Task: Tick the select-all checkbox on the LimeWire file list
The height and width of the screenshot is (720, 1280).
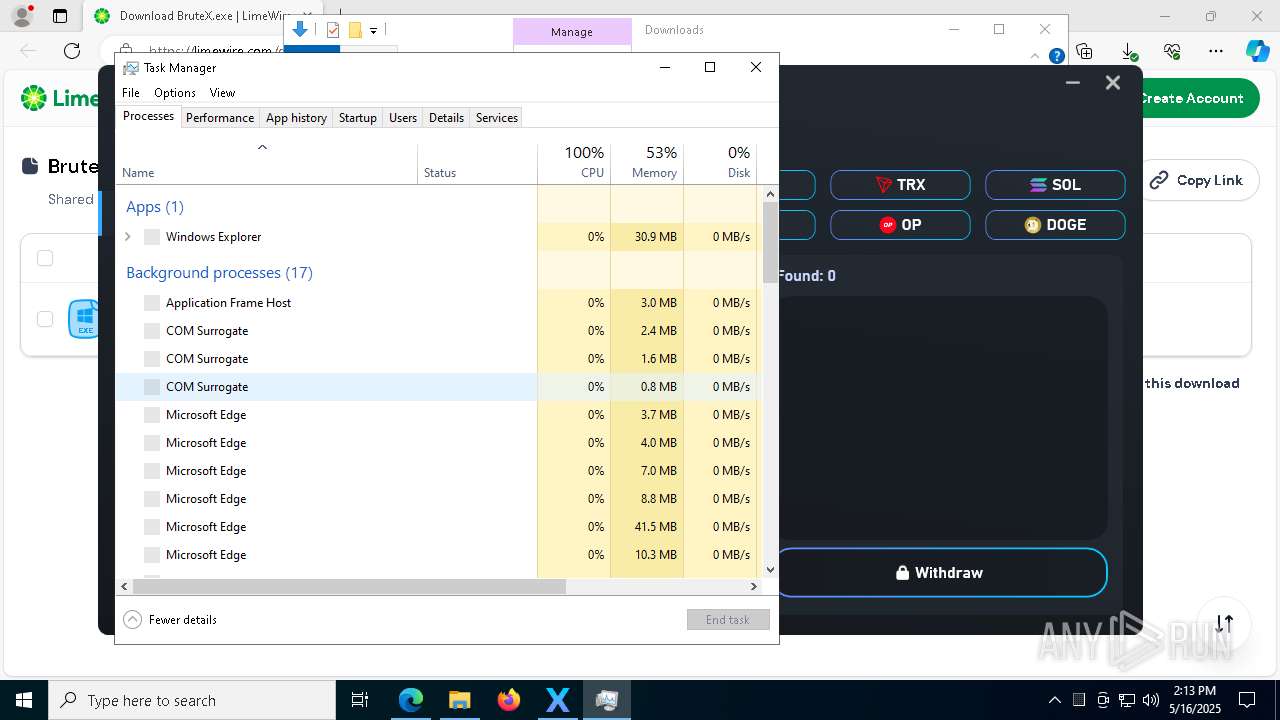Action: pyautogui.click(x=45, y=259)
